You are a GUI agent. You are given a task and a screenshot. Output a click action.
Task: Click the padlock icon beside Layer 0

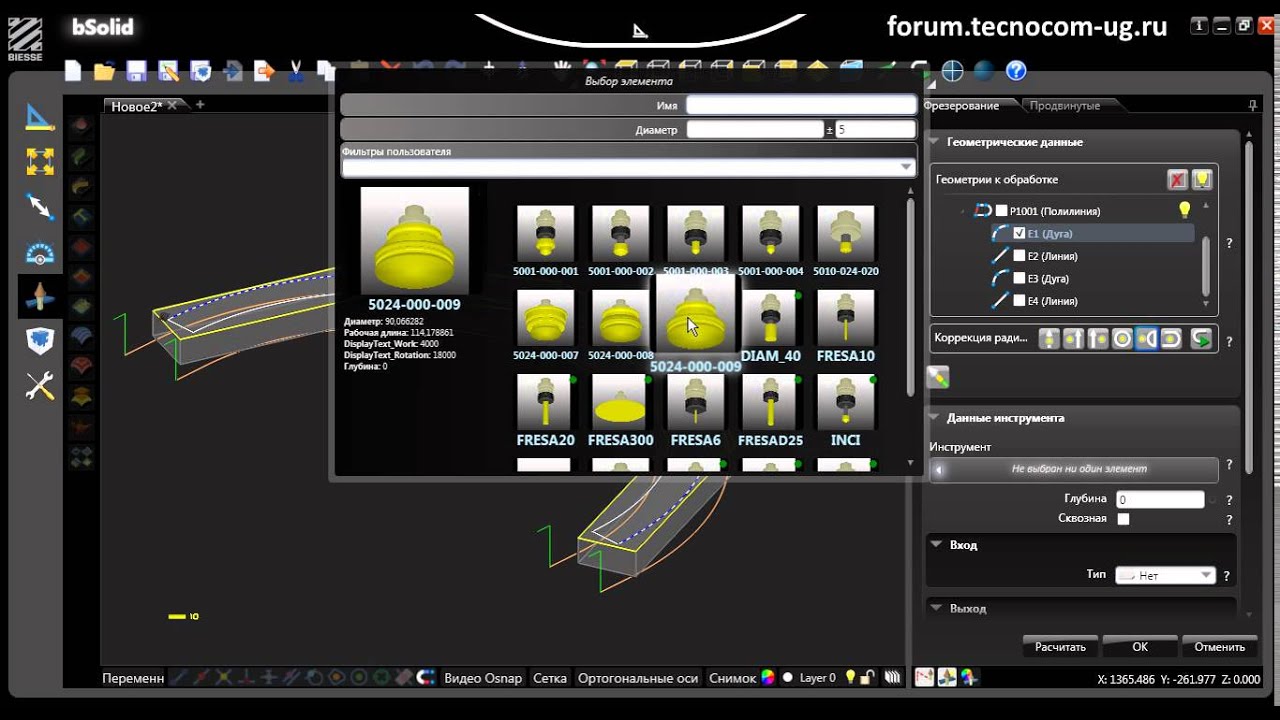tap(869, 677)
